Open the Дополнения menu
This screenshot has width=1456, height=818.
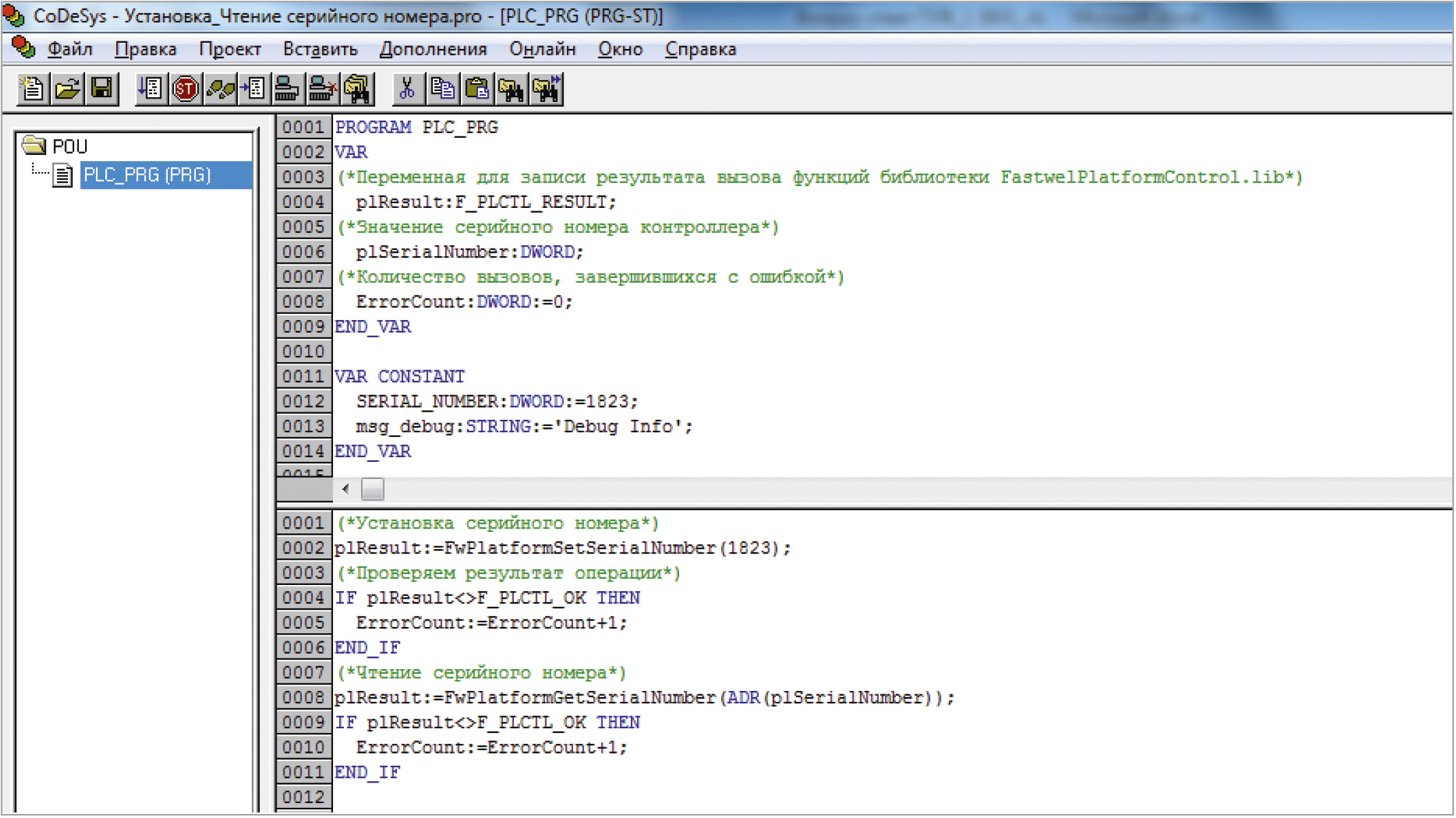coord(433,50)
